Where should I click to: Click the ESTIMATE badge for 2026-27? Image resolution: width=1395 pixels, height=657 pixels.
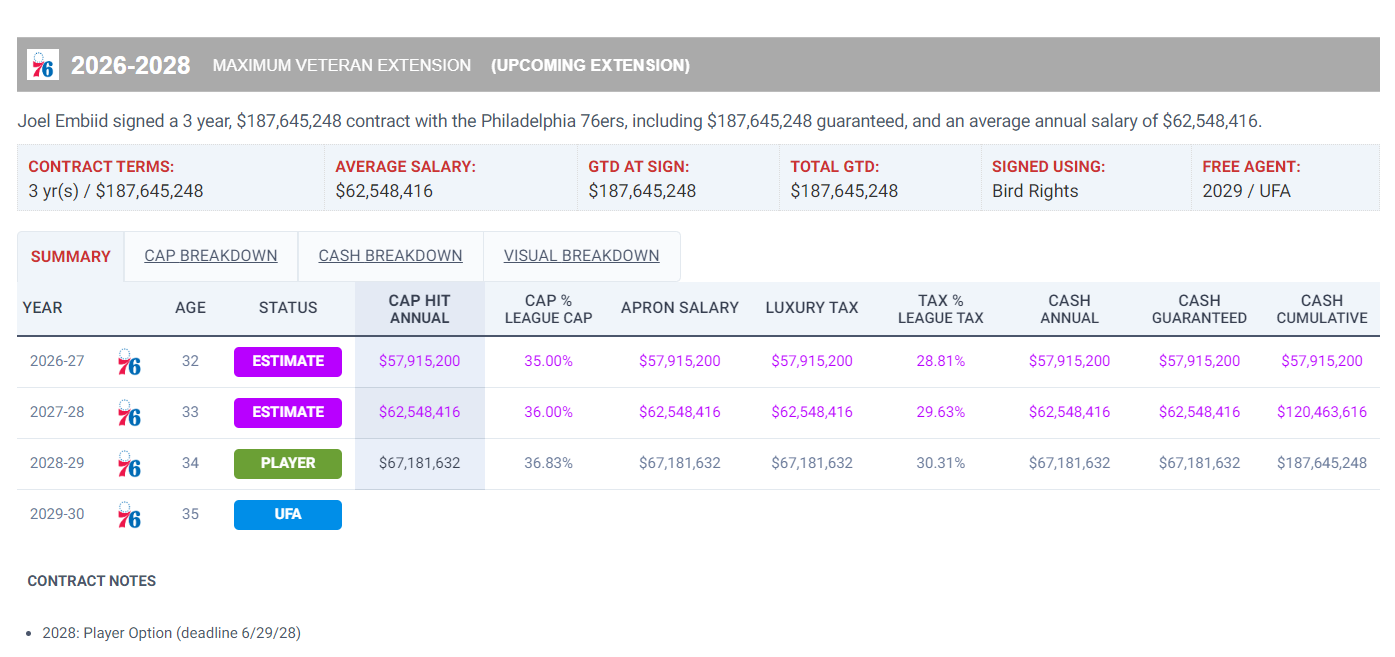[x=288, y=361]
